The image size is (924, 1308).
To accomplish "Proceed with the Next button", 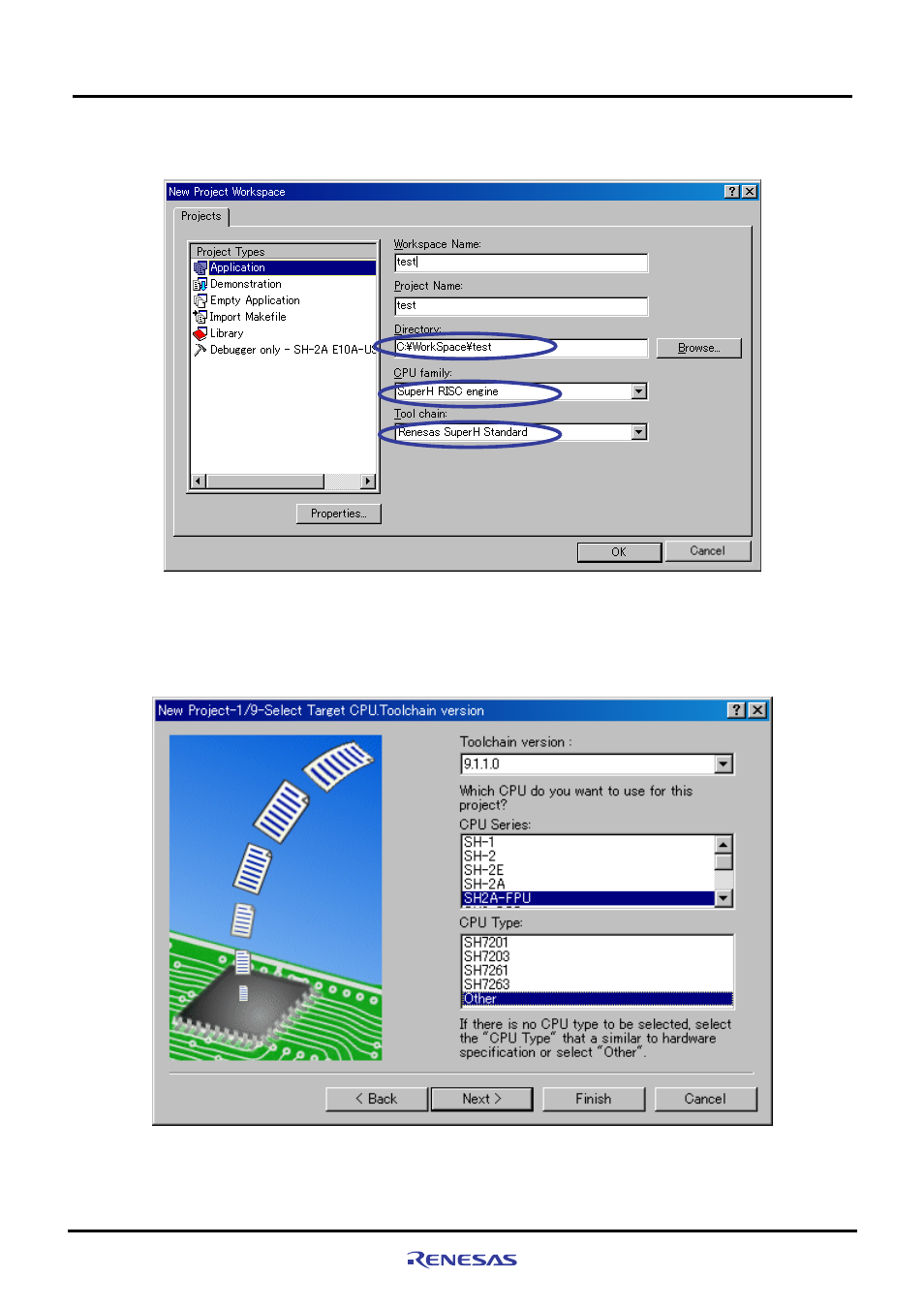I will 481,1099.
